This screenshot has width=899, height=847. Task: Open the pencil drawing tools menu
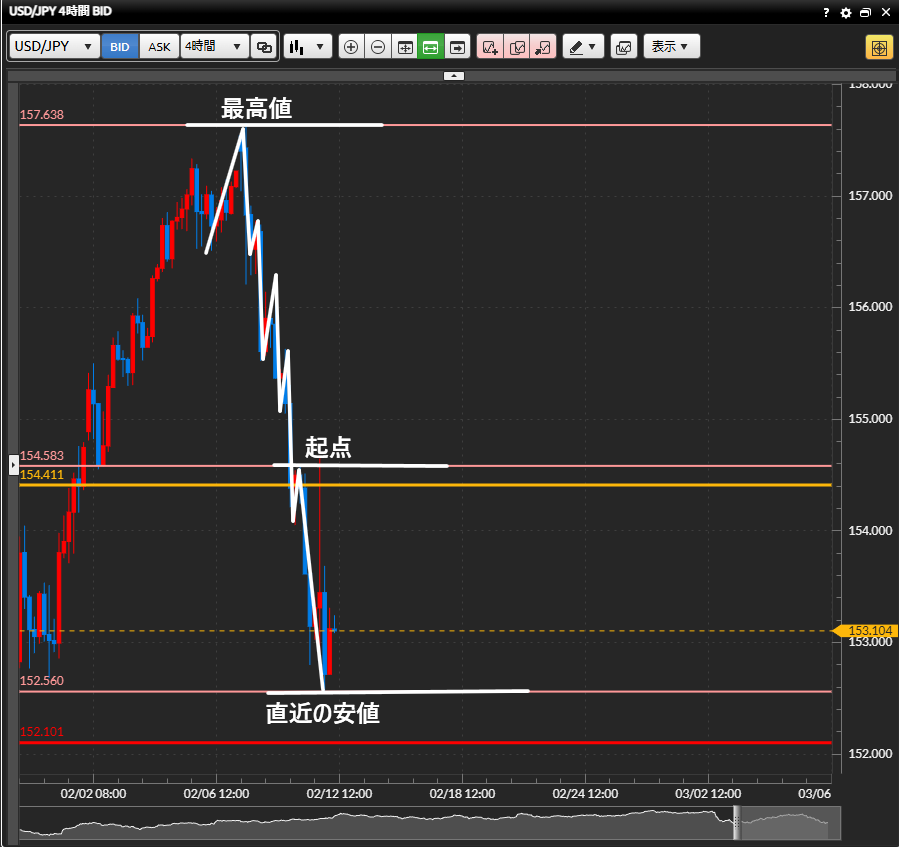click(x=583, y=47)
